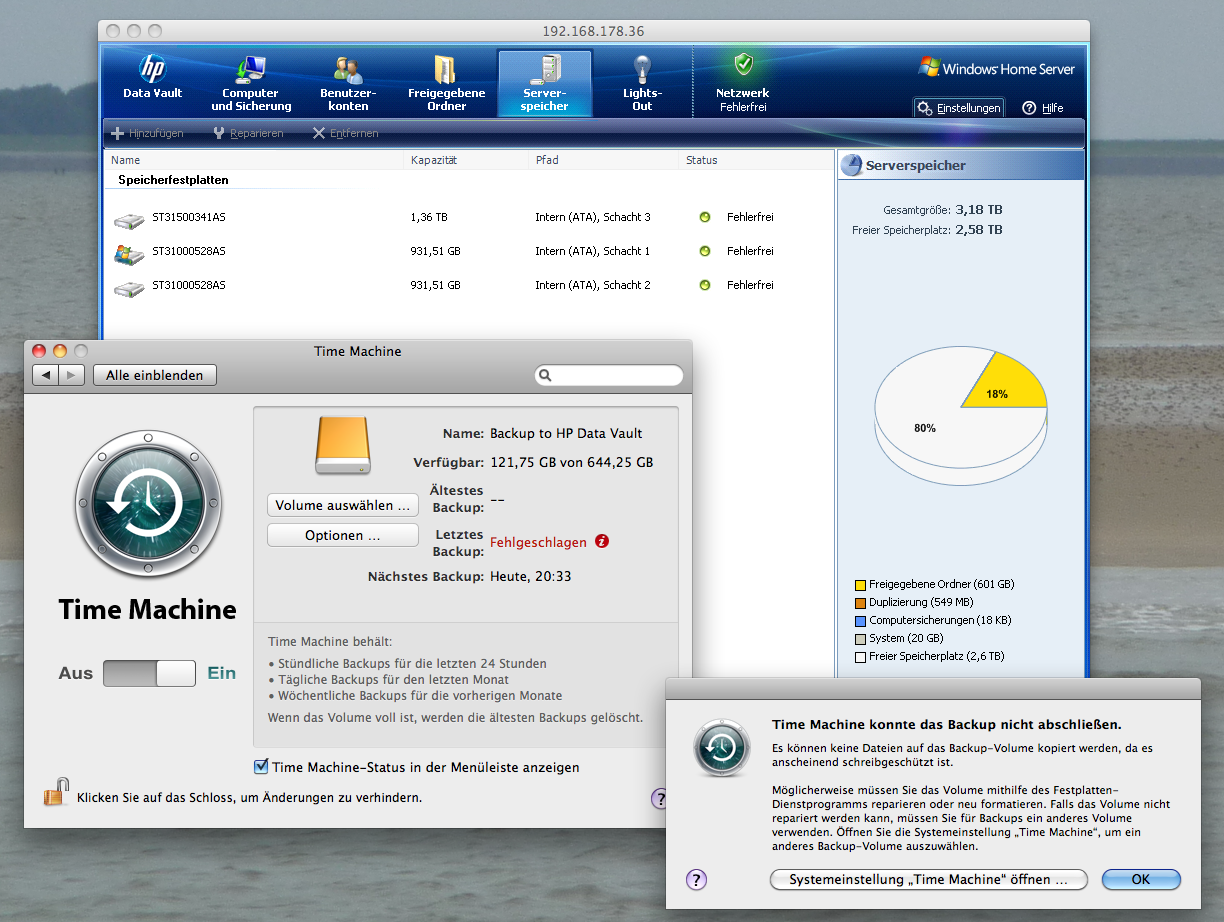Toggle Time Machine-Status in der Menüleiste checkbox
The width and height of the screenshot is (1224, 922).
262,767
